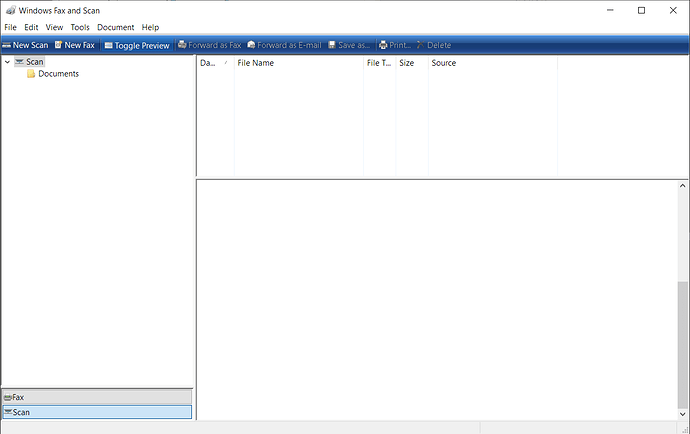Select the Documents folder in tree
690x434 pixels.
(x=58, y=74)
